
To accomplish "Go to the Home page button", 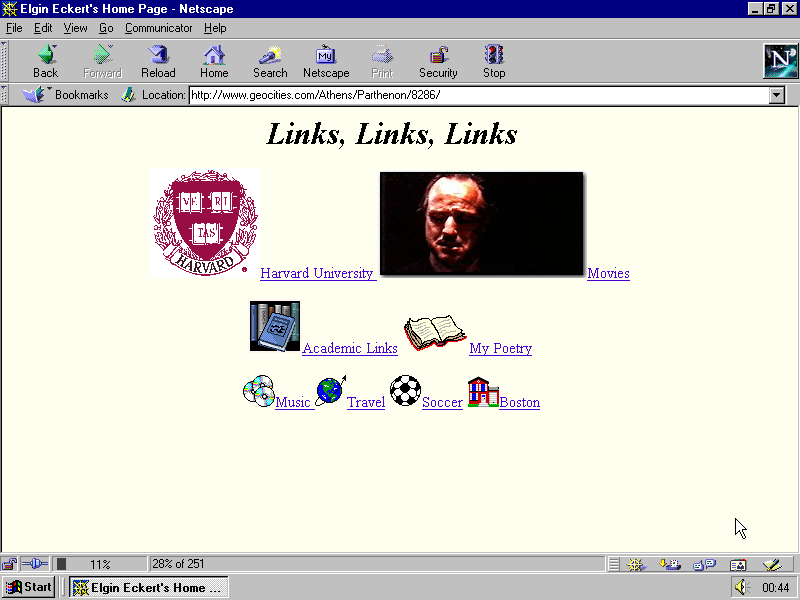I will click(x=214, y=62).
